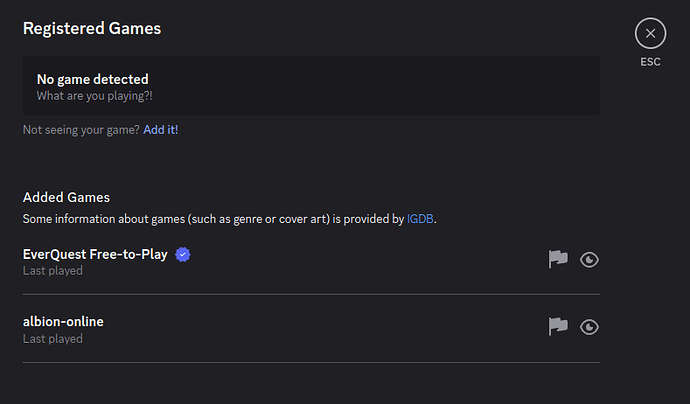Click the 'What are you playing?!' subtitle
Image resolution: width=690 pixels, height=404 pixels.
pos(95,96)
